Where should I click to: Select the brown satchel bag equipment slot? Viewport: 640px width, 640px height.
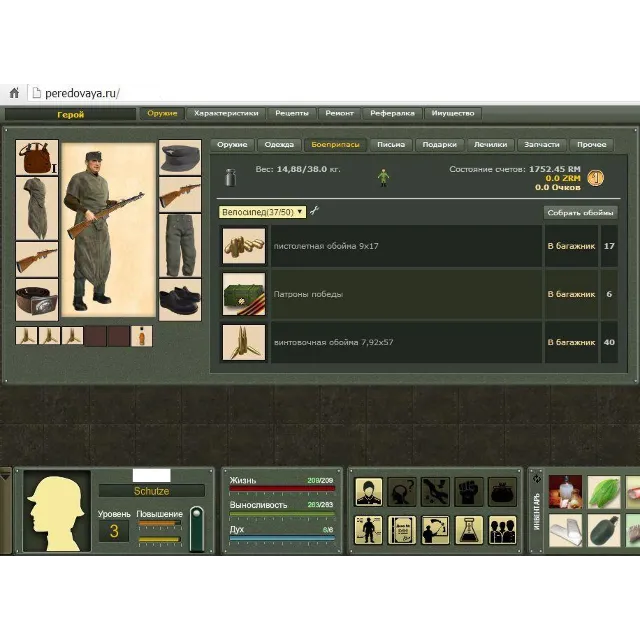pyautogui.click(x=37, y=158)
